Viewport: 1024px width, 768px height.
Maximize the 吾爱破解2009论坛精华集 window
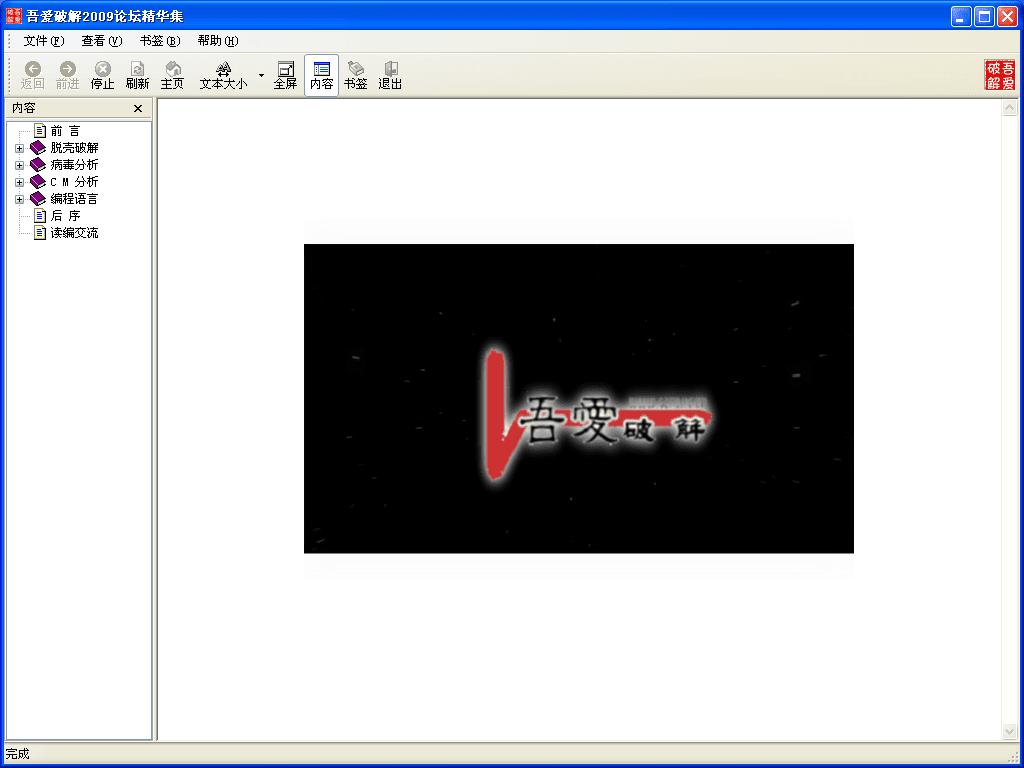click(984, 16)
